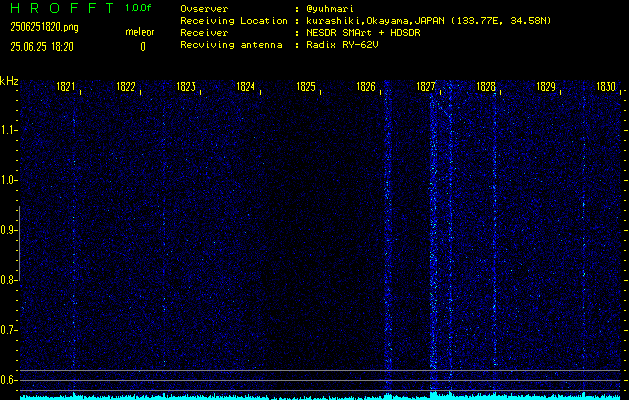
Task: Click the meteor count value 0
Action: (x=143, y=47)
